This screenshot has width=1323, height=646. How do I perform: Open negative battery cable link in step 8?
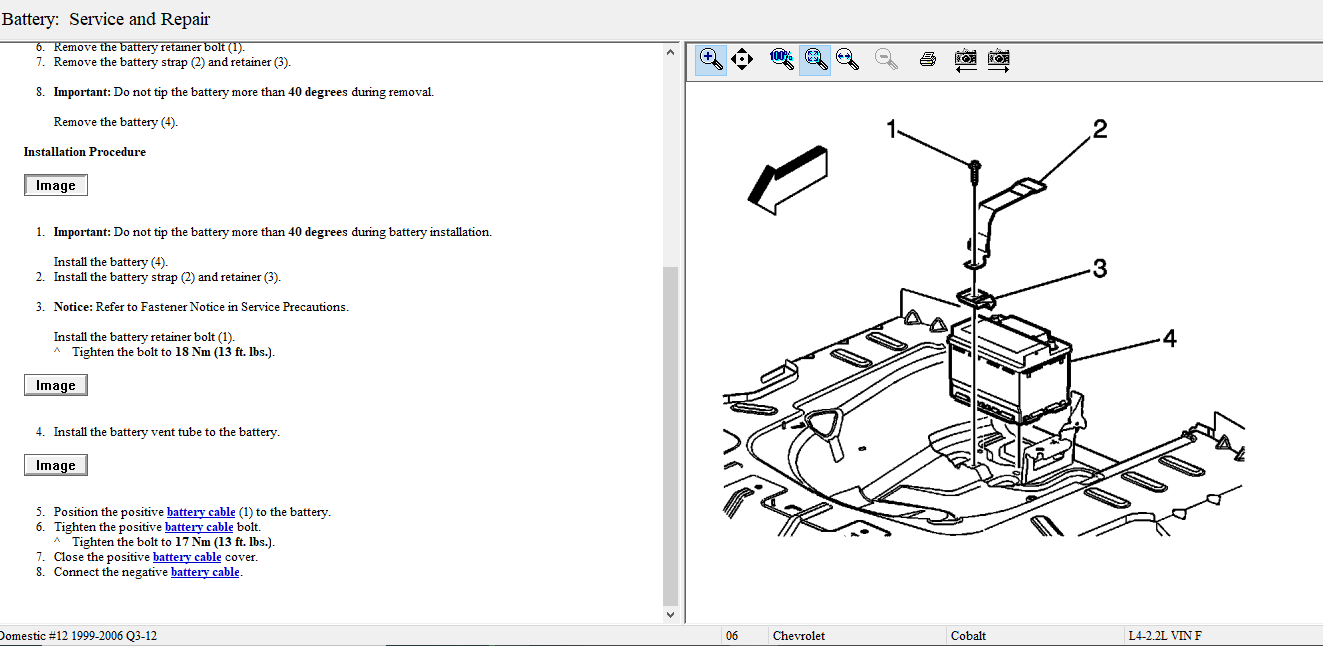(205, 572)
